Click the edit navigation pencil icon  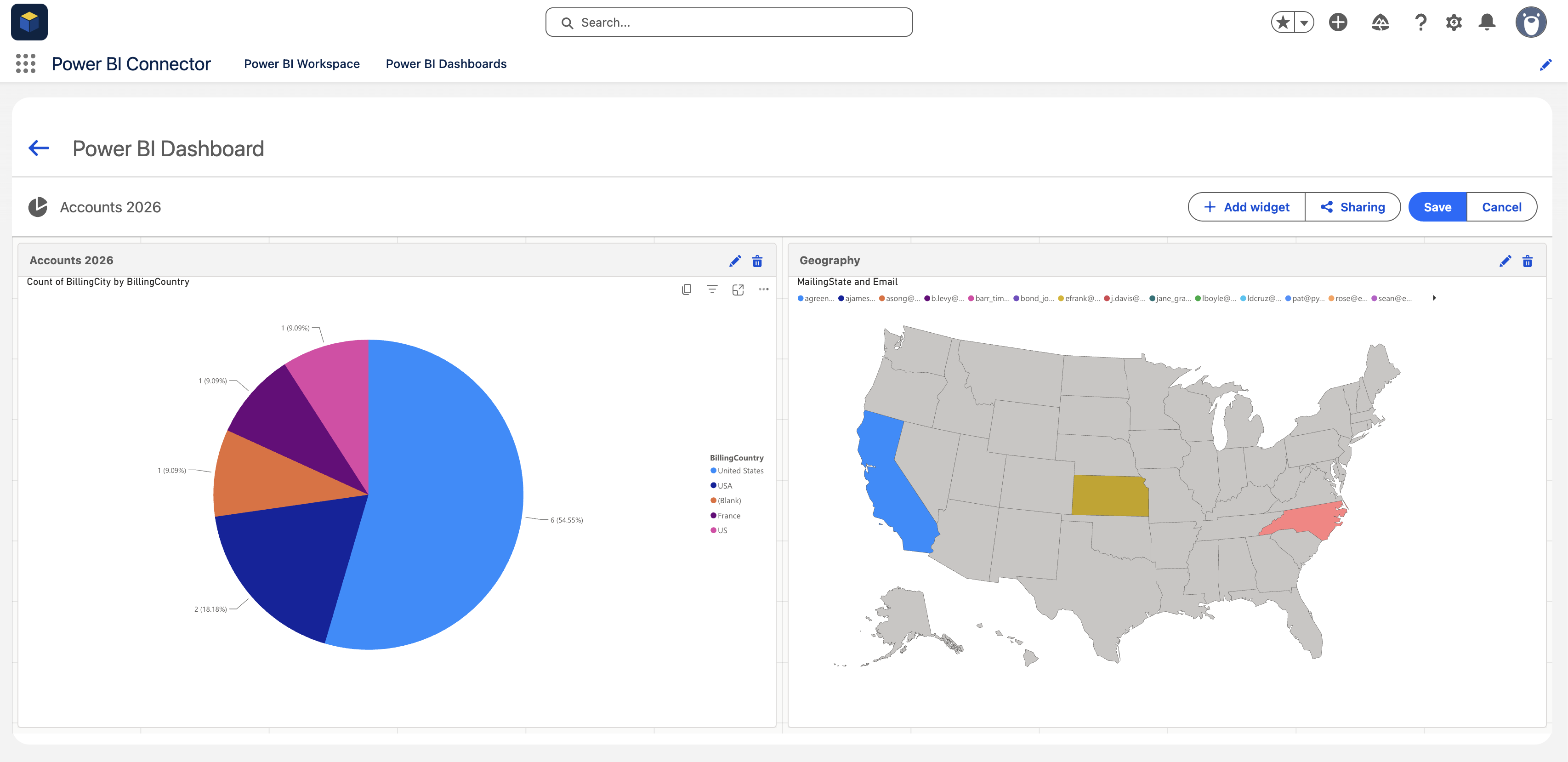pos(1545,64)
